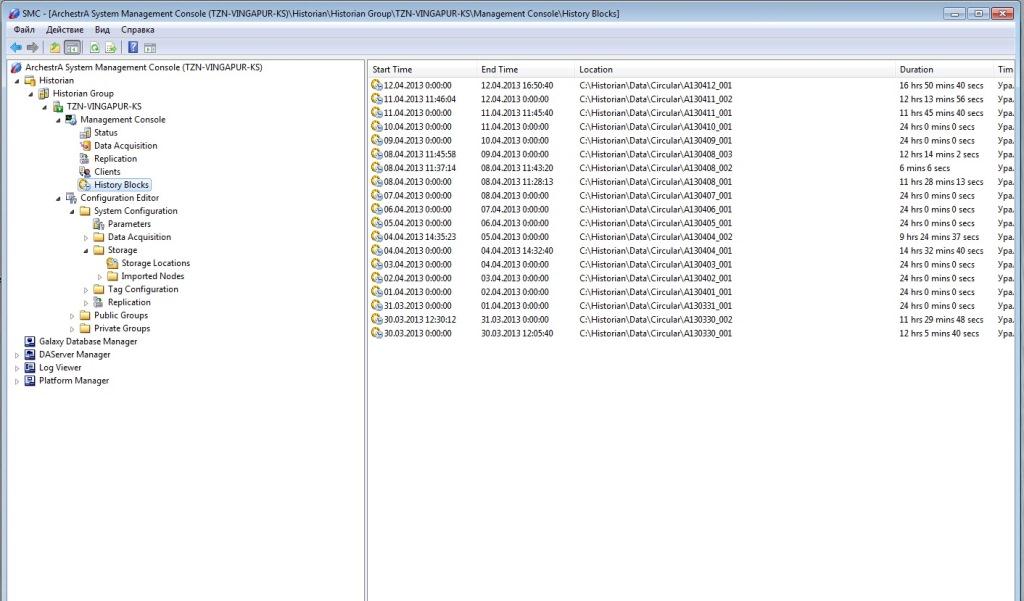This screenshot has width=1024, height=601.
Task: Select the Status node icon in tree
Action: [85, 133]
